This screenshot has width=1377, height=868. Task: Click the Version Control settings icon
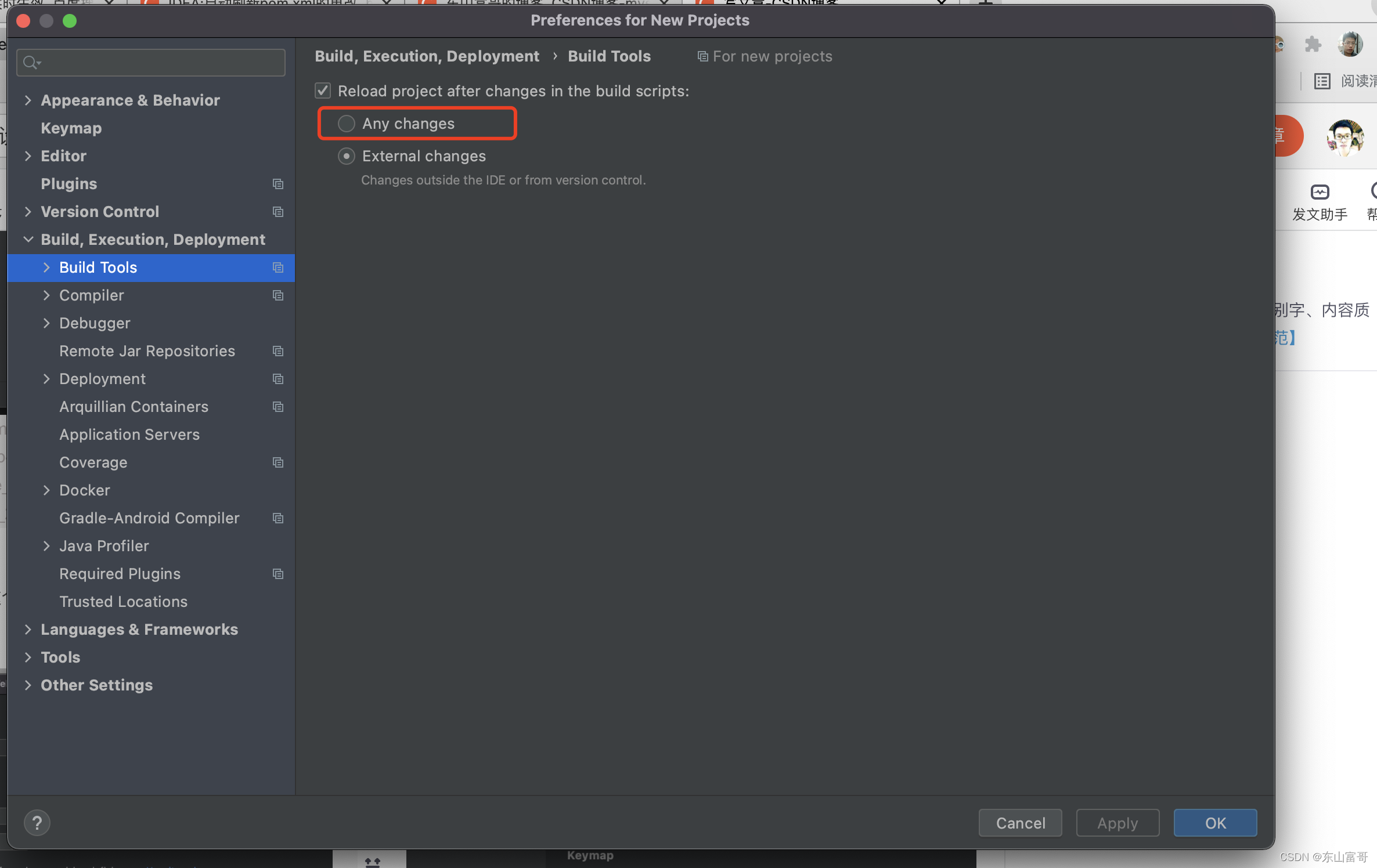coord(278,211)
